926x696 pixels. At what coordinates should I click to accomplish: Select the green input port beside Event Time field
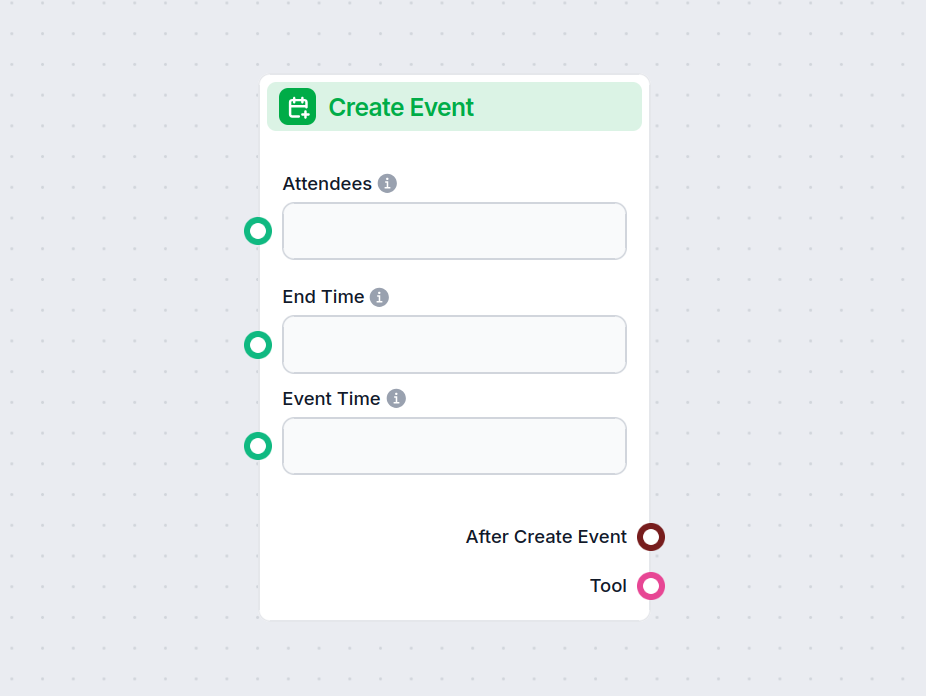257,446
